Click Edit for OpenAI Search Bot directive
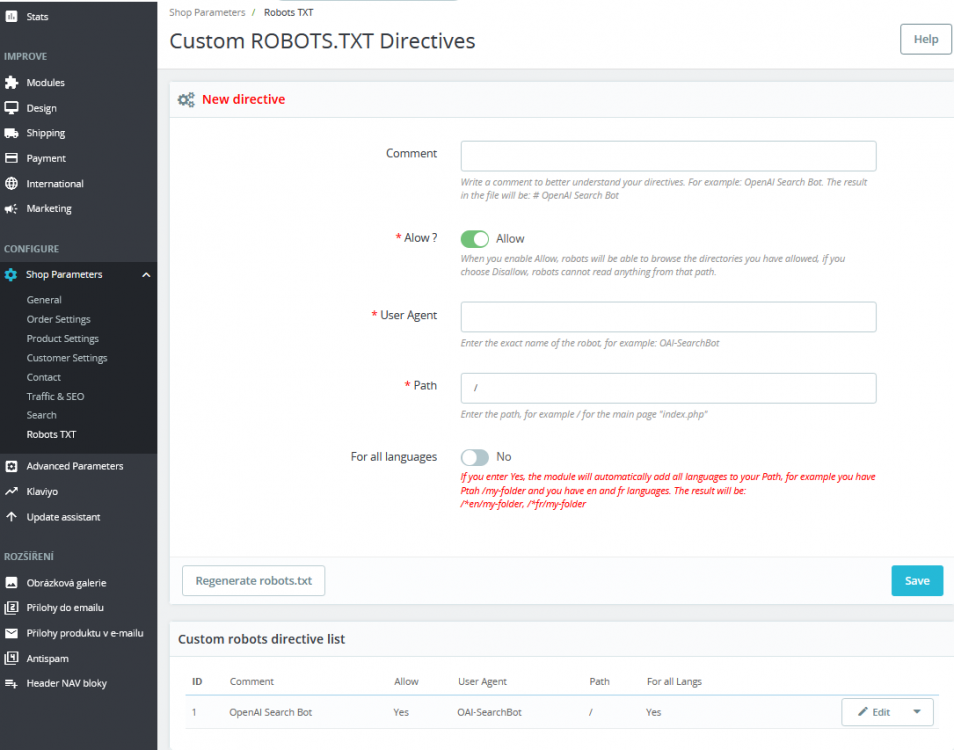The width and height of the screenshot is (954, 750). 872,712
